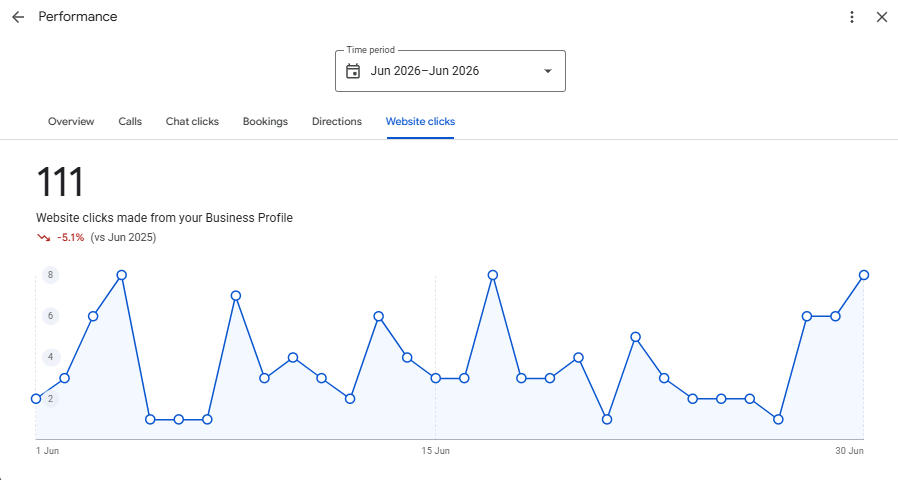Select the Website clicks tab

click(x=420, y=121)
